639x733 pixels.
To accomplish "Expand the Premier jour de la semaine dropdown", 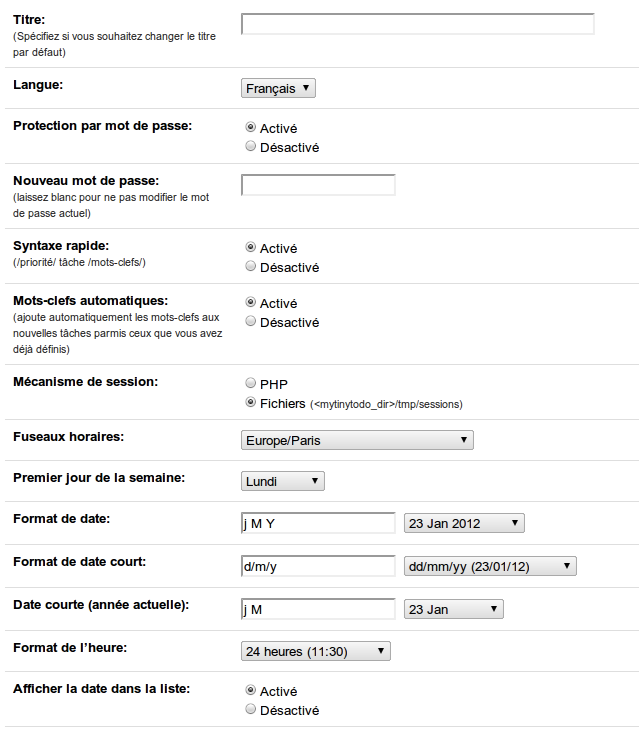I will (x=283, y=481).
